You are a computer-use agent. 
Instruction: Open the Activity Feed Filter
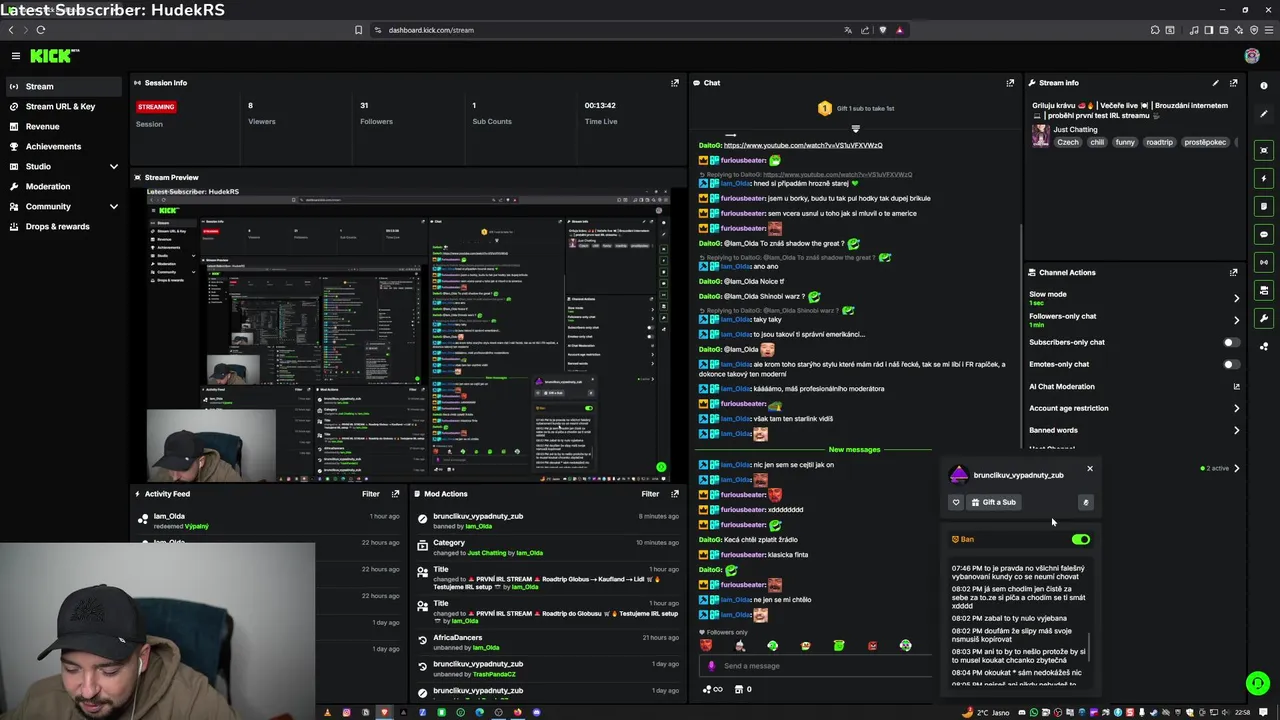pyautogui.click(x=370, y=493)
